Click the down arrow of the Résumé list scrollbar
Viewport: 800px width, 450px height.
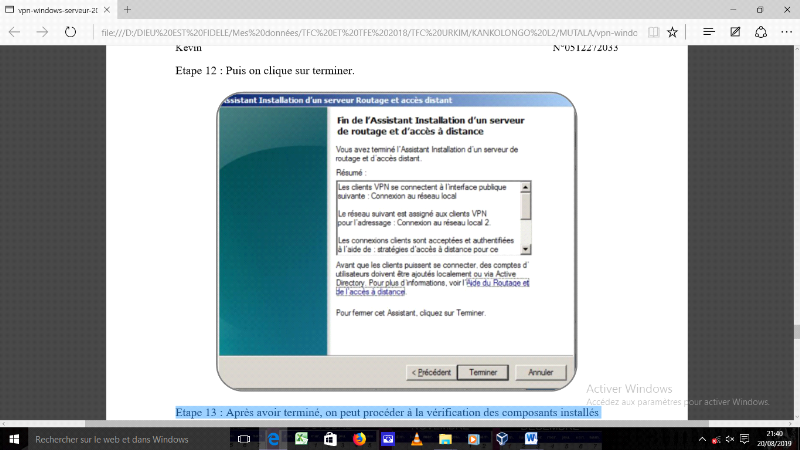click(x=525, y=249)
